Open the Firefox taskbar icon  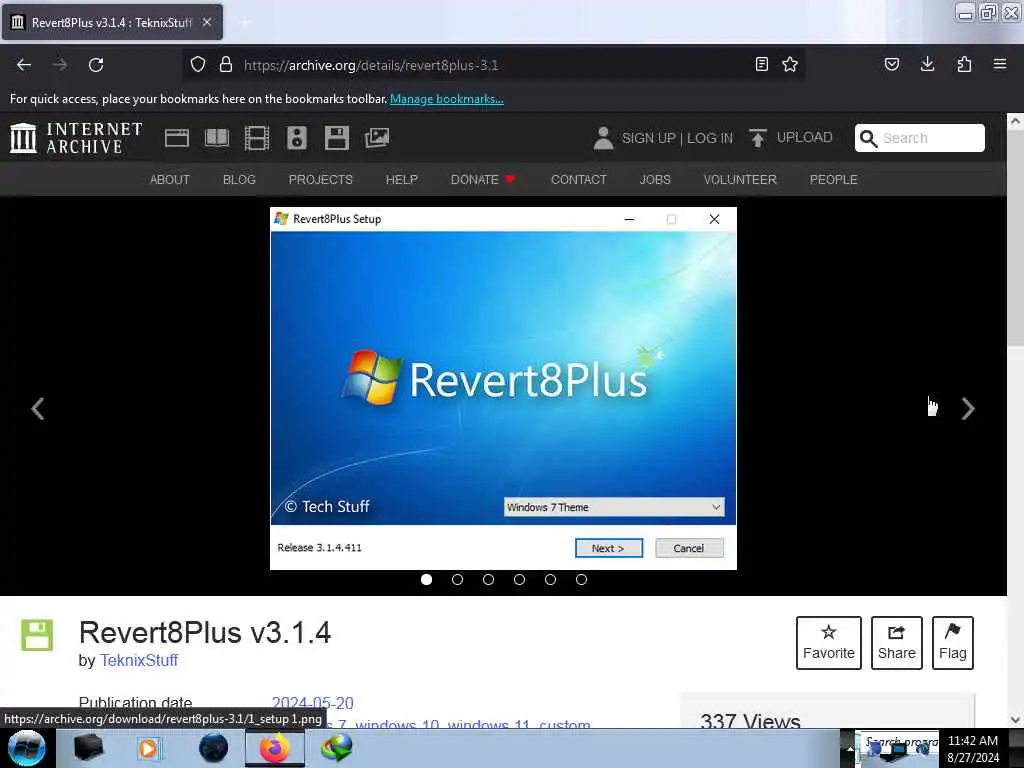(275, 748)
